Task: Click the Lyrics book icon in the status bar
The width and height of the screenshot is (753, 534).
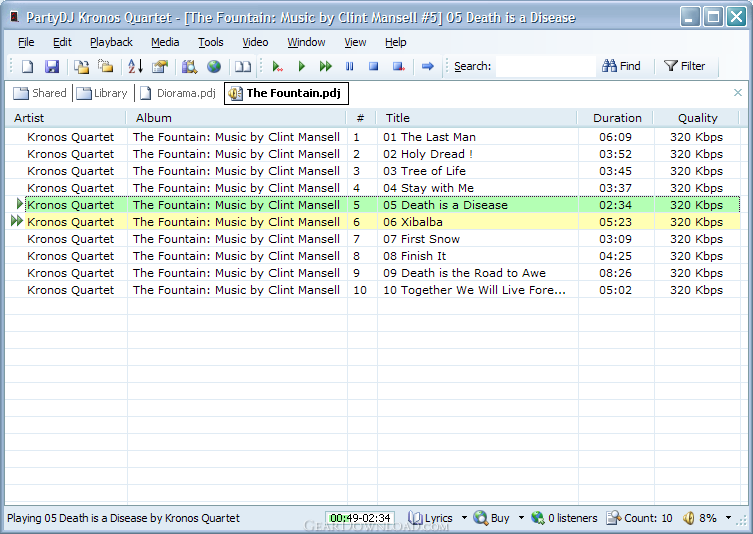Action: (415, 518)
